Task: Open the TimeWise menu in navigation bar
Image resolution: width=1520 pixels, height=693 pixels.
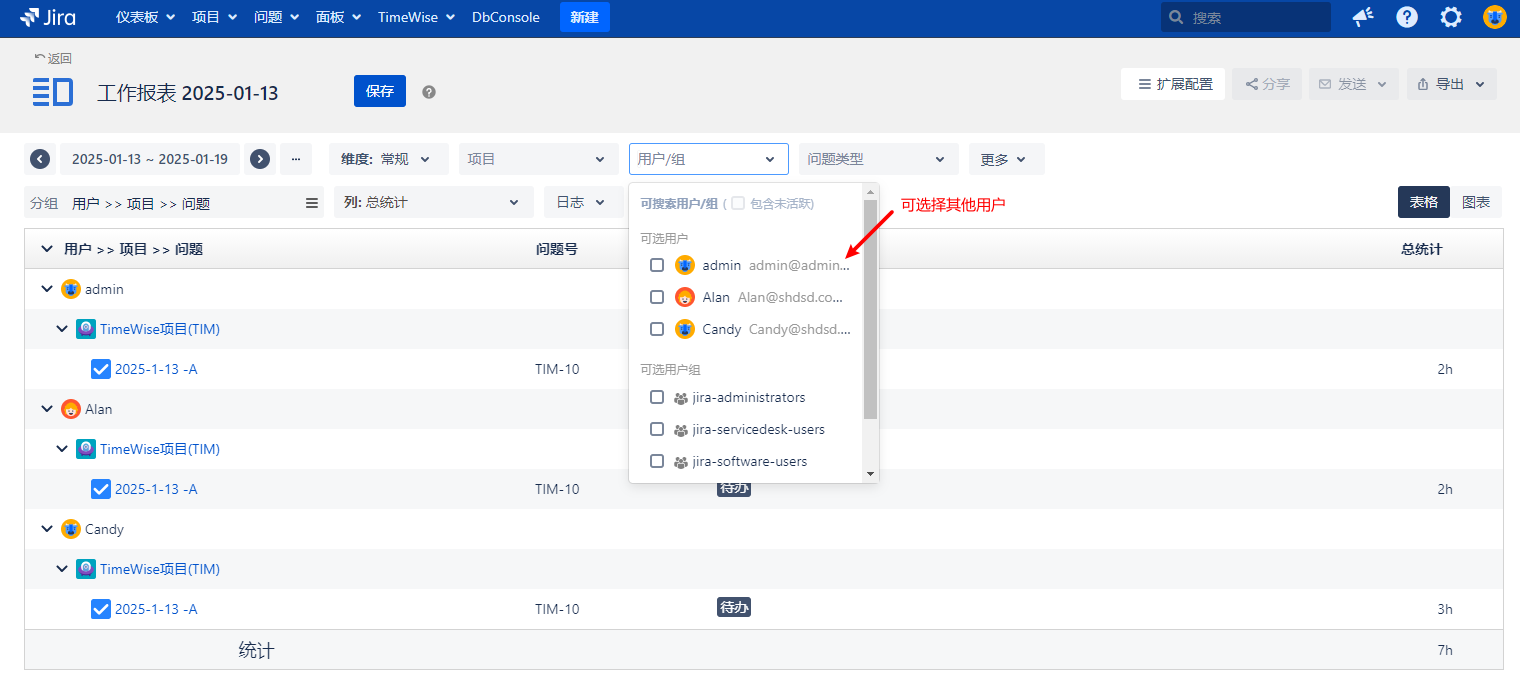Action: click(x=415, y=17)
